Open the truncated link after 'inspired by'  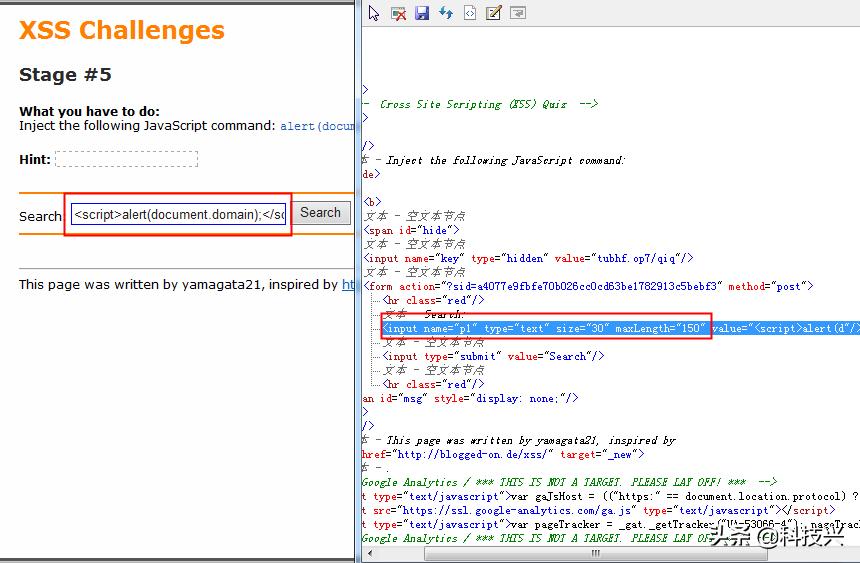point(348,284)
